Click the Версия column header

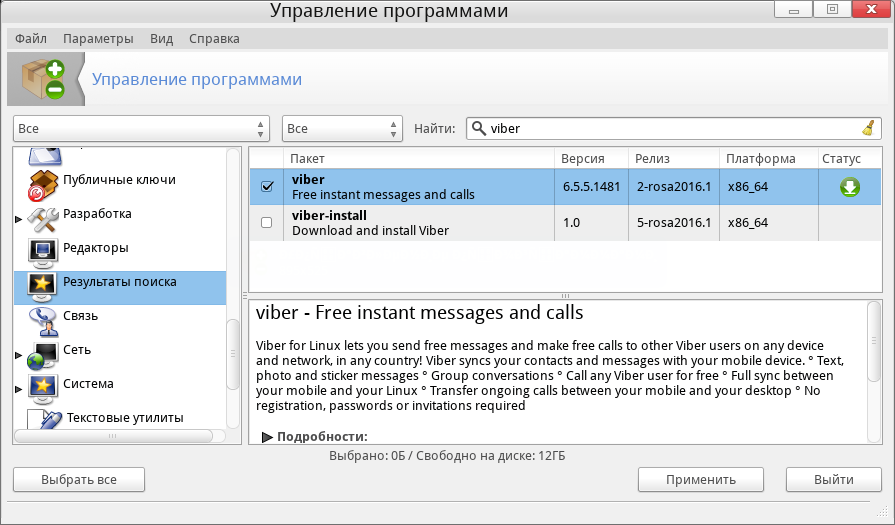point(591,159)
